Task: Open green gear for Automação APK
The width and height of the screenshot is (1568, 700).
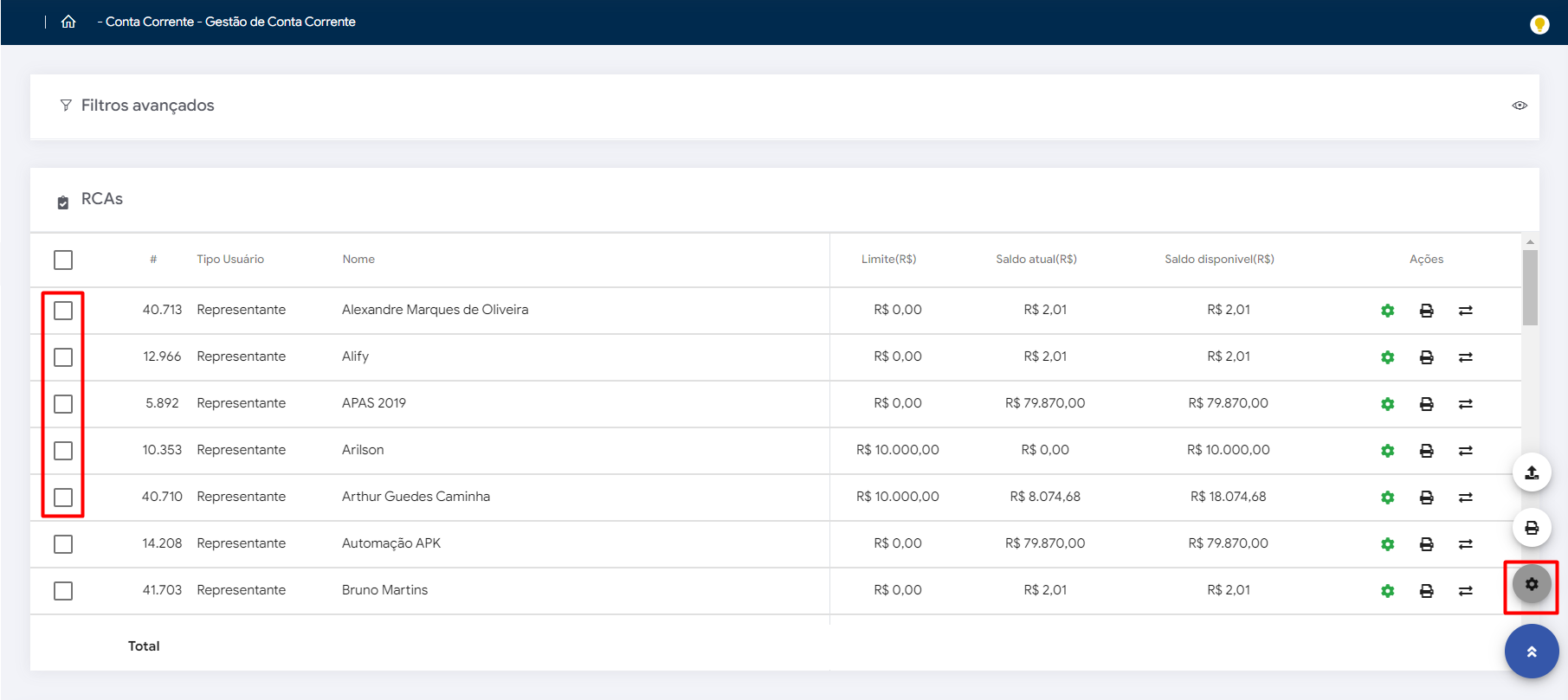Action: (x=1387, y=544)
